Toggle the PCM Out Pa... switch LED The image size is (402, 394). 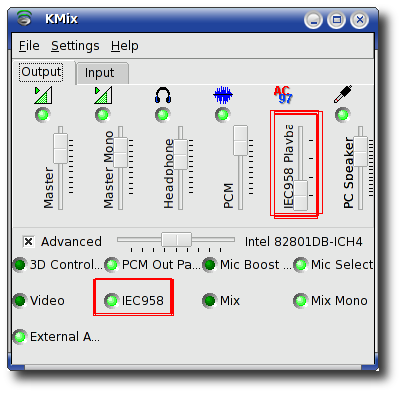(111, 265)
